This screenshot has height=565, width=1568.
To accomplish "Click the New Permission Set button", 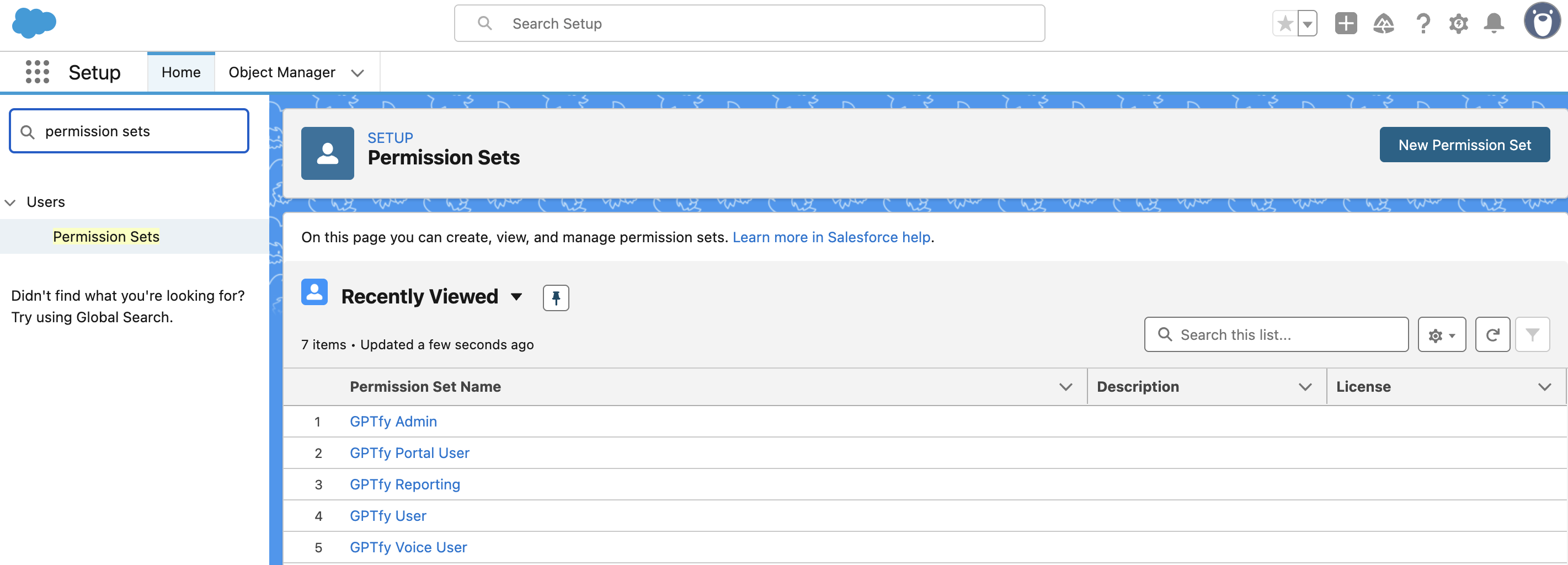I will pos(1464,145).
